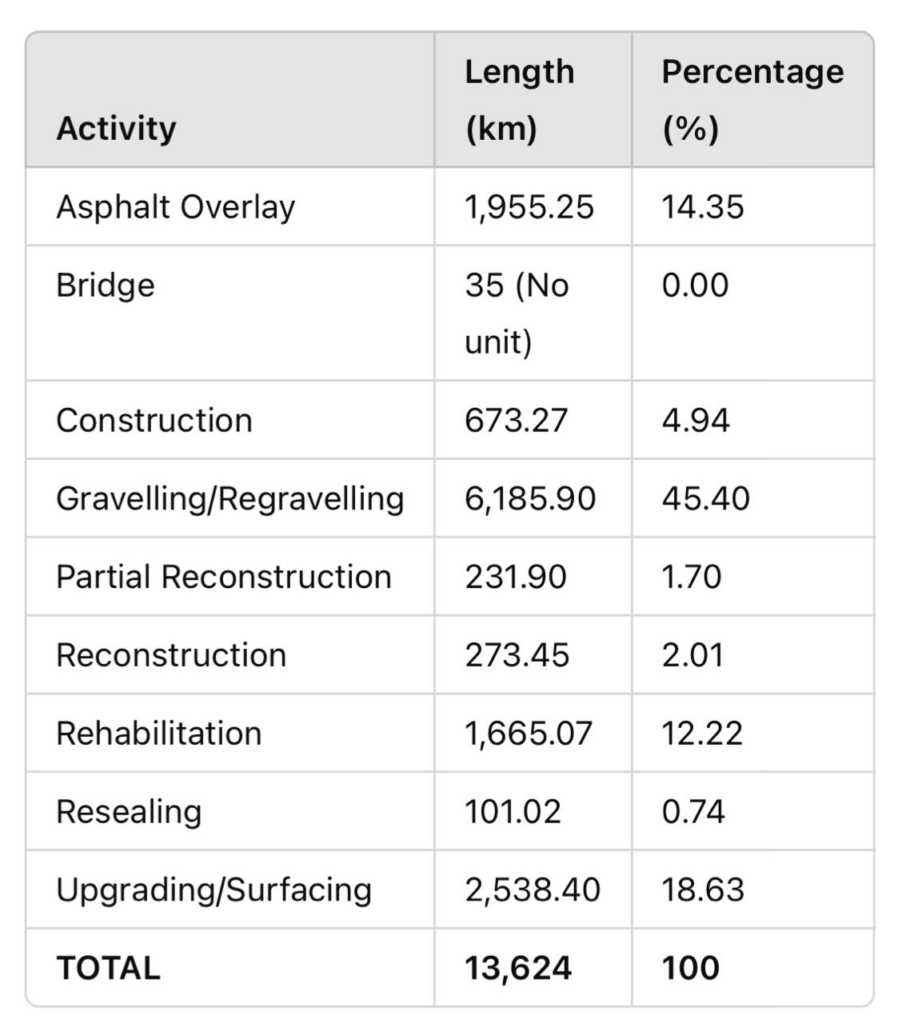902x1024 pixels.
Task: Click the 12.22 percentage value
Action: coord(702,733)
